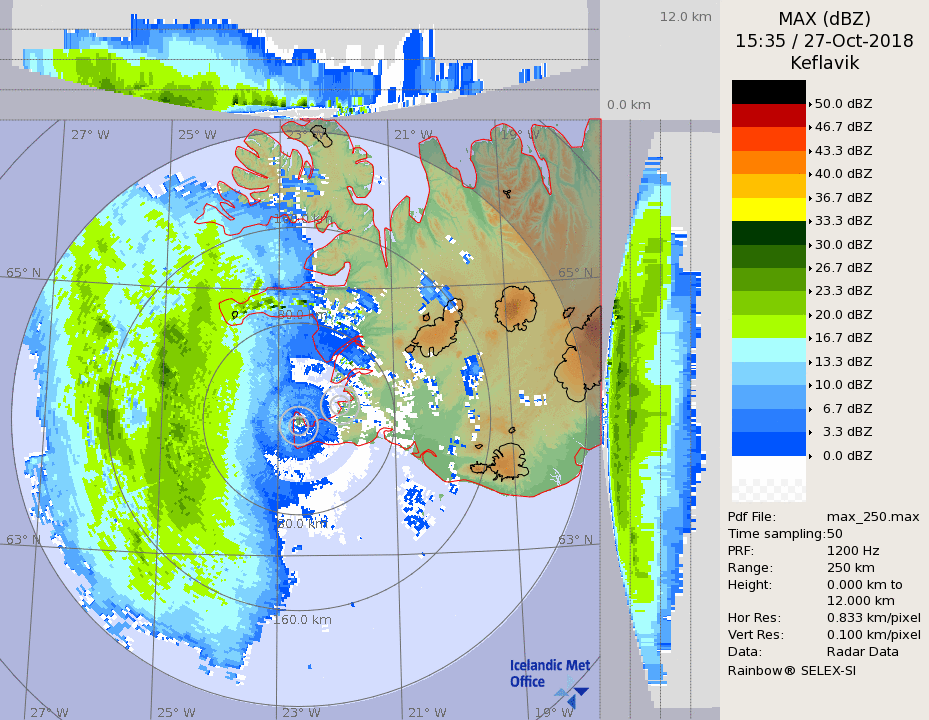929x720 pixels.
Task: Click the Rainbow SELEX-SI text
Action: tap(791, 670)
